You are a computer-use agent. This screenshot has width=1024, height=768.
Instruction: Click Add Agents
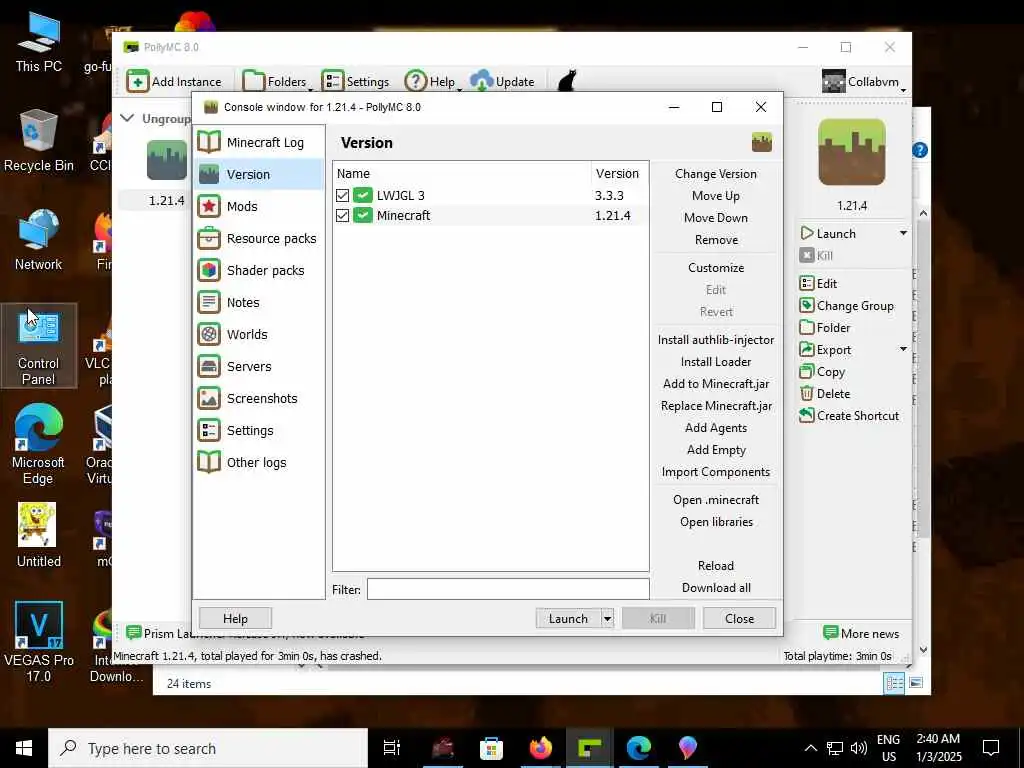(x=716, y=428)
